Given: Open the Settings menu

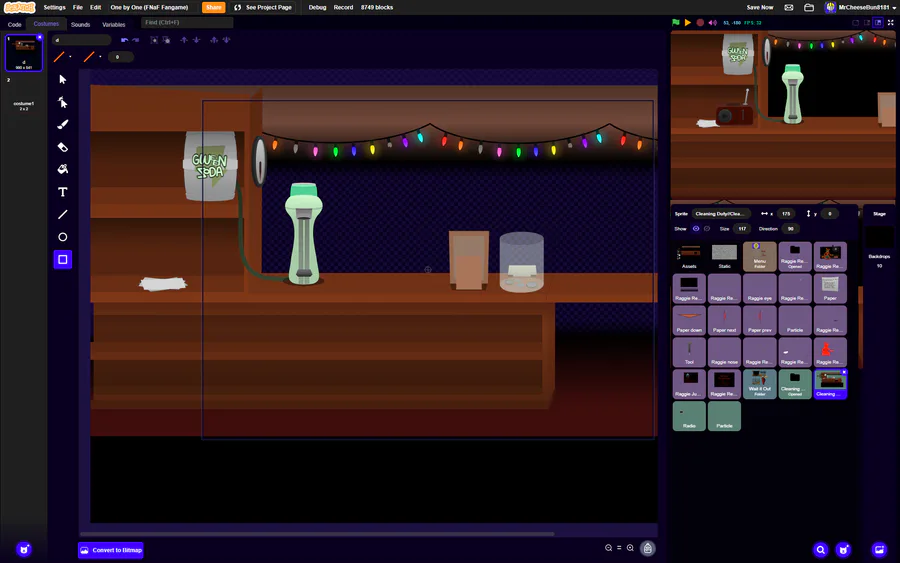Looking at the screenshot, I should pos(55,7).
